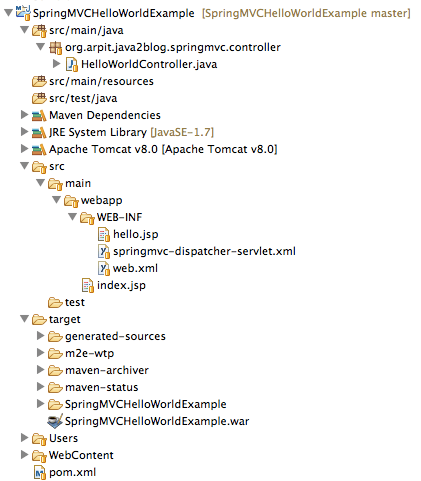Click the springmvc-dispatcher-servlet.xml file icon

click(x=104, y=251)
